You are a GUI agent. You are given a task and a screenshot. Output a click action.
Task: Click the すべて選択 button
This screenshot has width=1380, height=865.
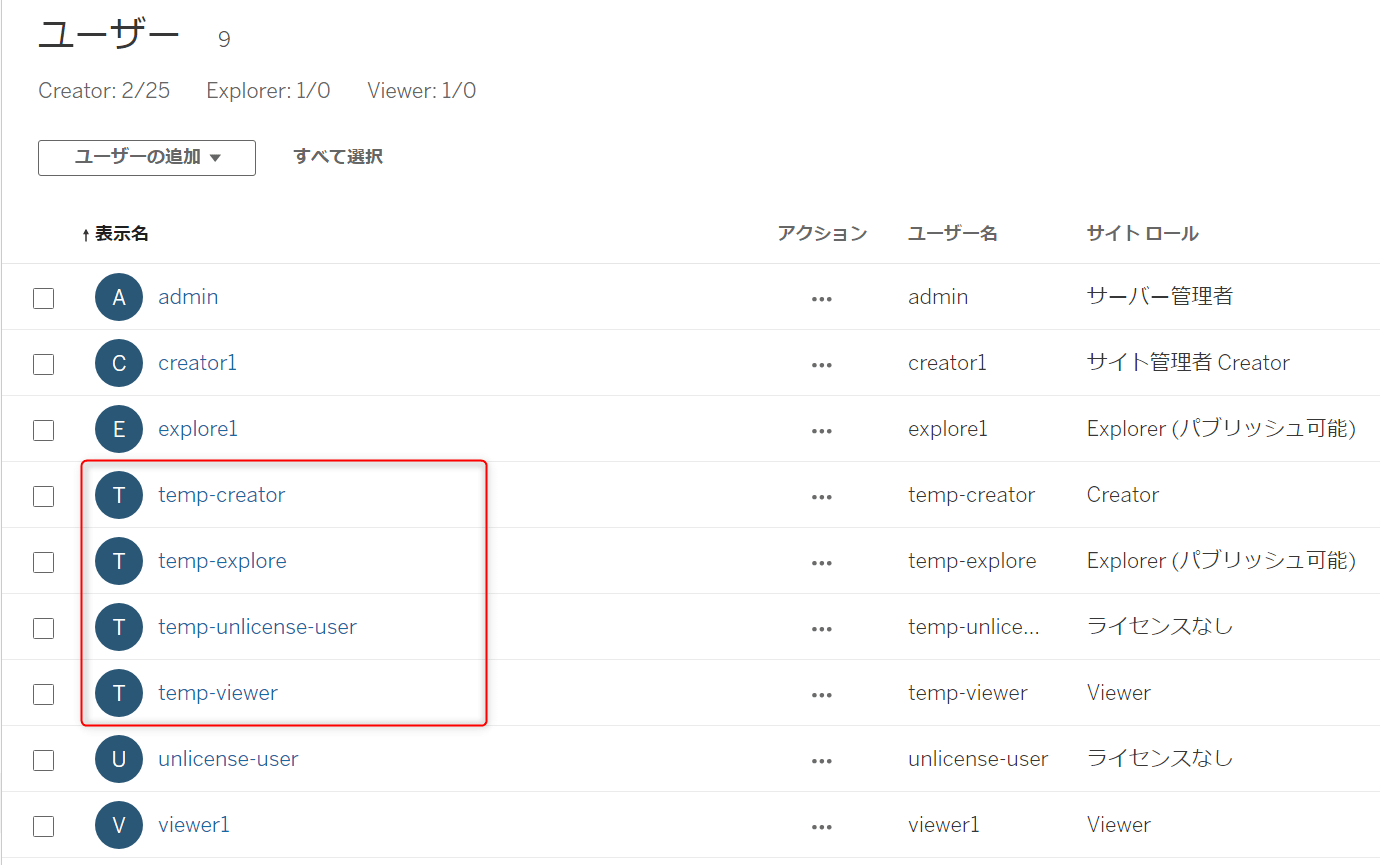338,157
